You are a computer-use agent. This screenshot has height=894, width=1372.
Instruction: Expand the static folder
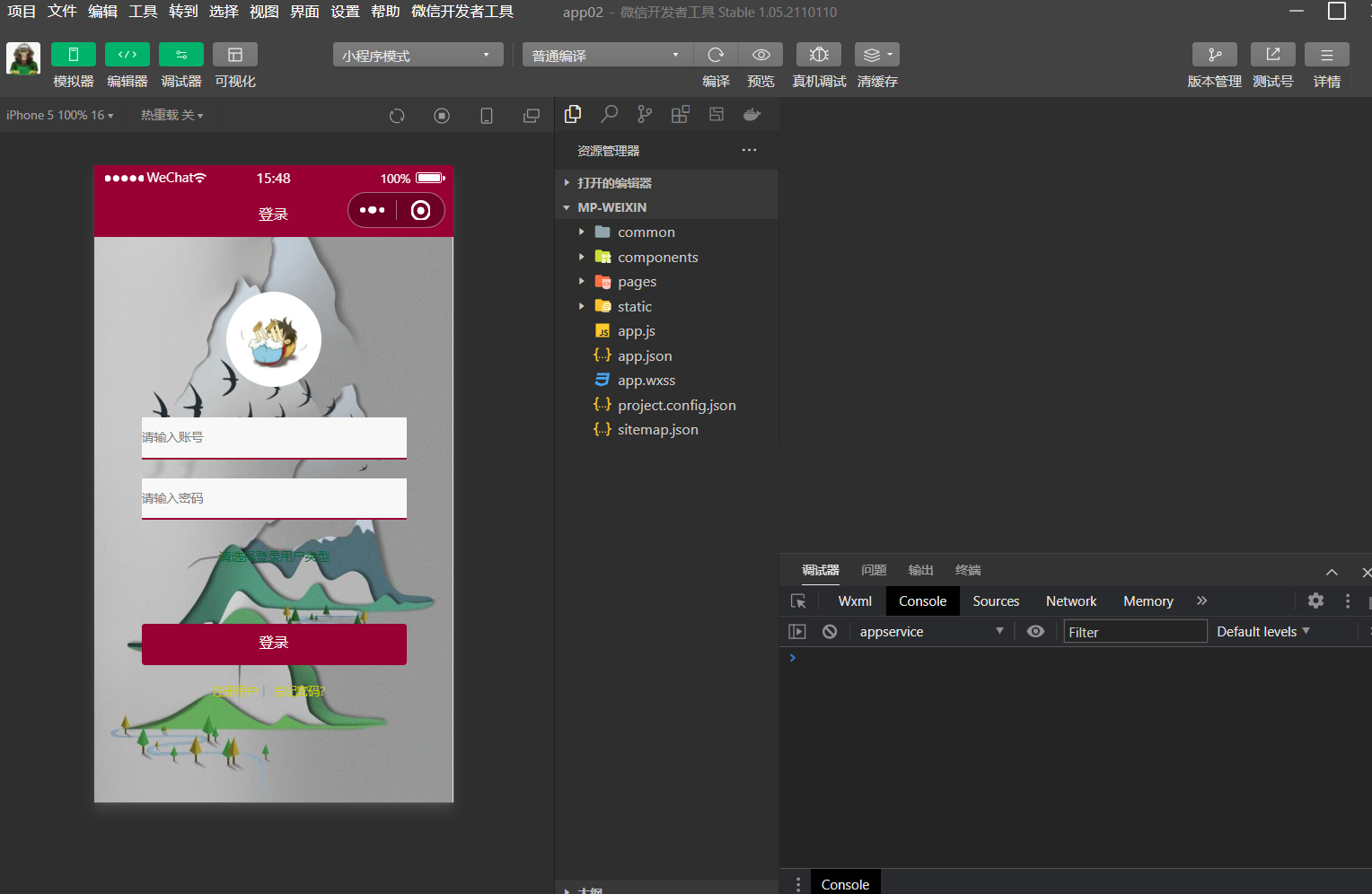(x=666, y=306)
